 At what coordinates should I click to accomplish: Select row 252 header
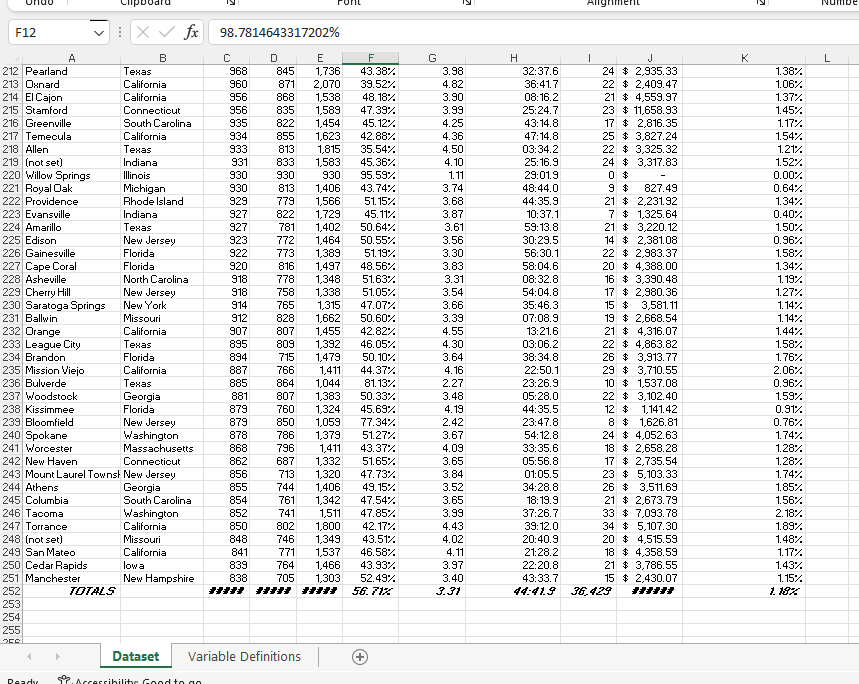tap(11, 591)
